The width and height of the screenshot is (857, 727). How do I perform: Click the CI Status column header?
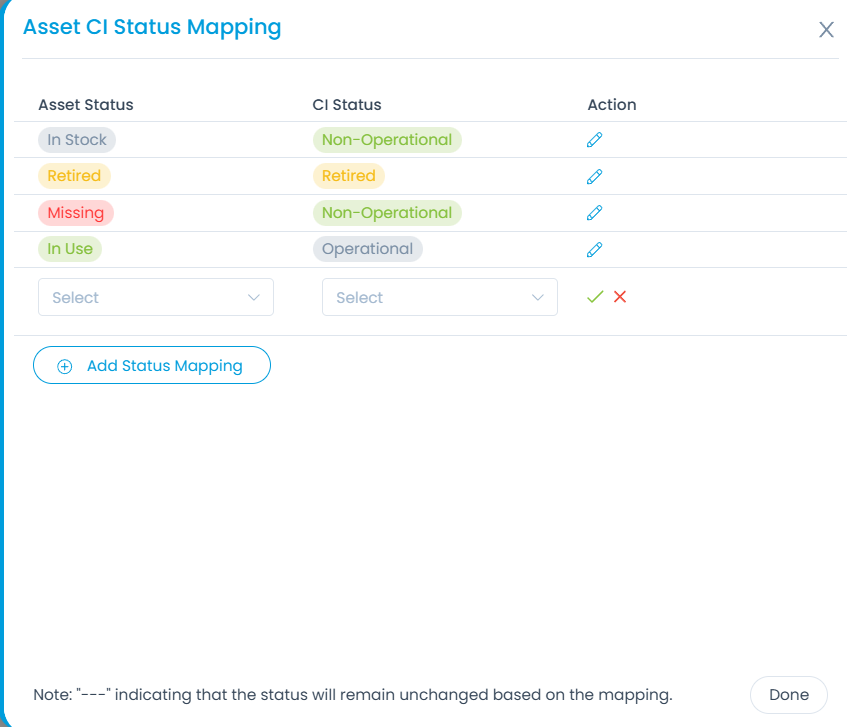click(346, 104)
